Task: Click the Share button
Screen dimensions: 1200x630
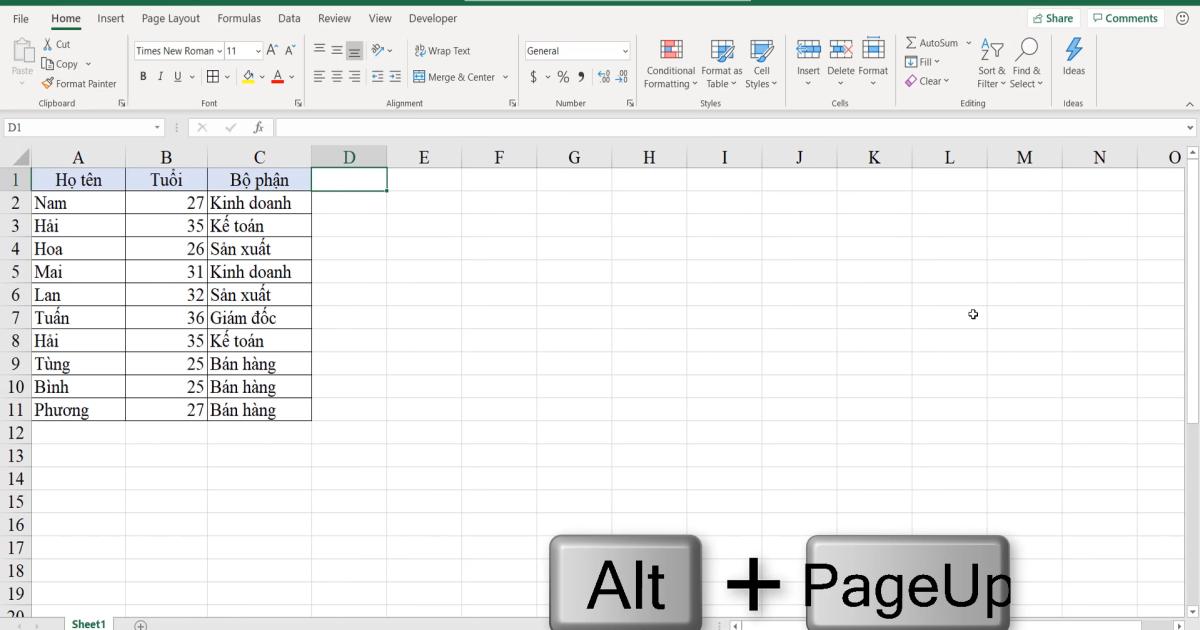Action: pyautogui.click(x=1053, y=17)
